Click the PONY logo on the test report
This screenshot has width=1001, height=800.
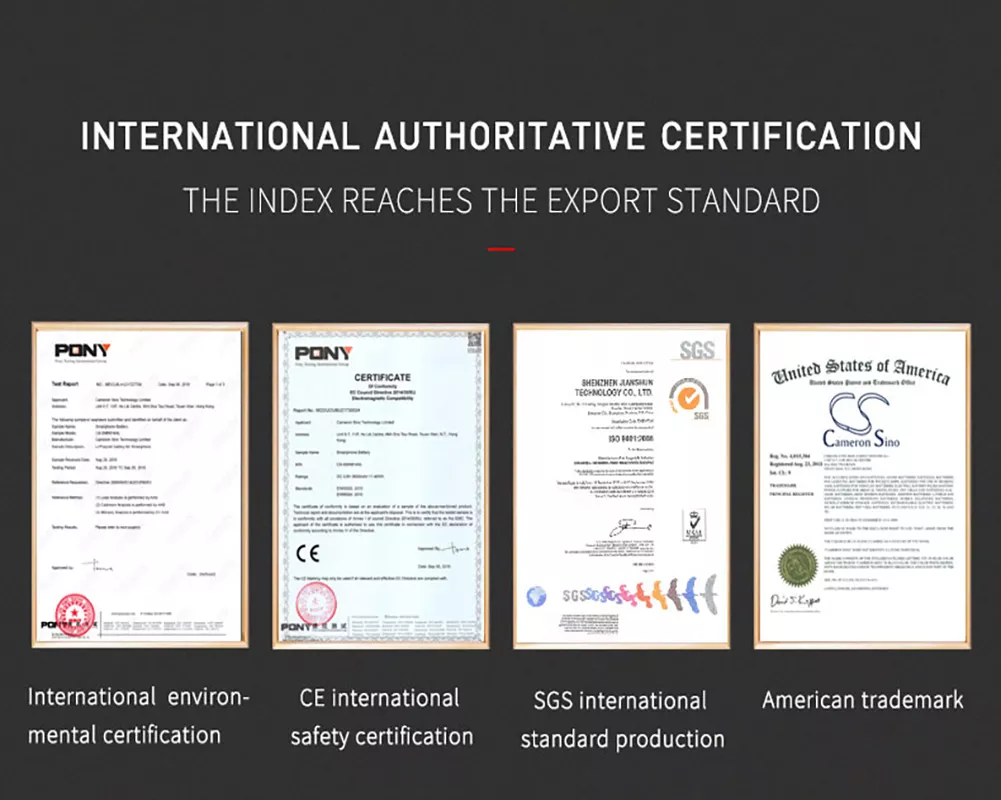pyautogui.click(x=82, y=351)
